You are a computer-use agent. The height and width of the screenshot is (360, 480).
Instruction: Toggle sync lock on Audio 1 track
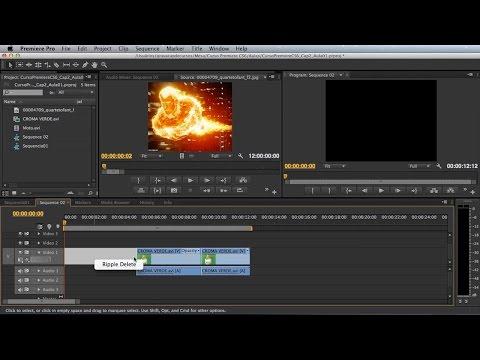pyautogui.click(x=27, y=271)
